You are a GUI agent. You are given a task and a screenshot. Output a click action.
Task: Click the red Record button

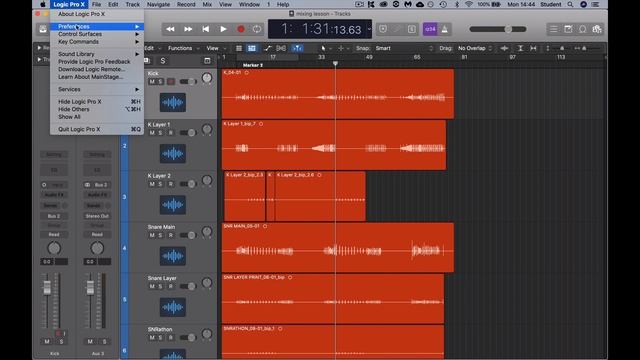(240, 29)
